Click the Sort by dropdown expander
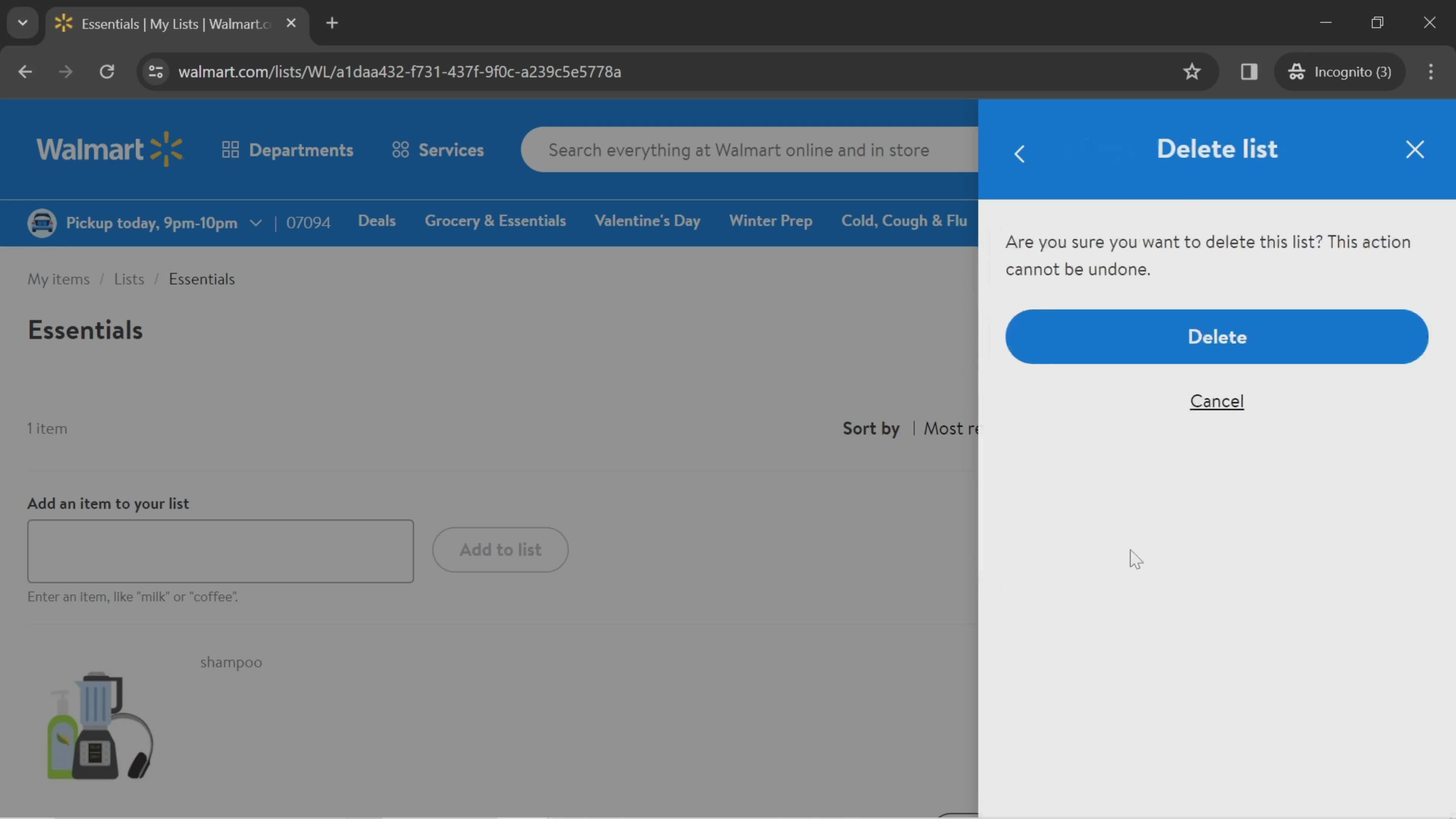This screenshot has width=1456, height=819. pyautogui.click(x=949, y=428)
